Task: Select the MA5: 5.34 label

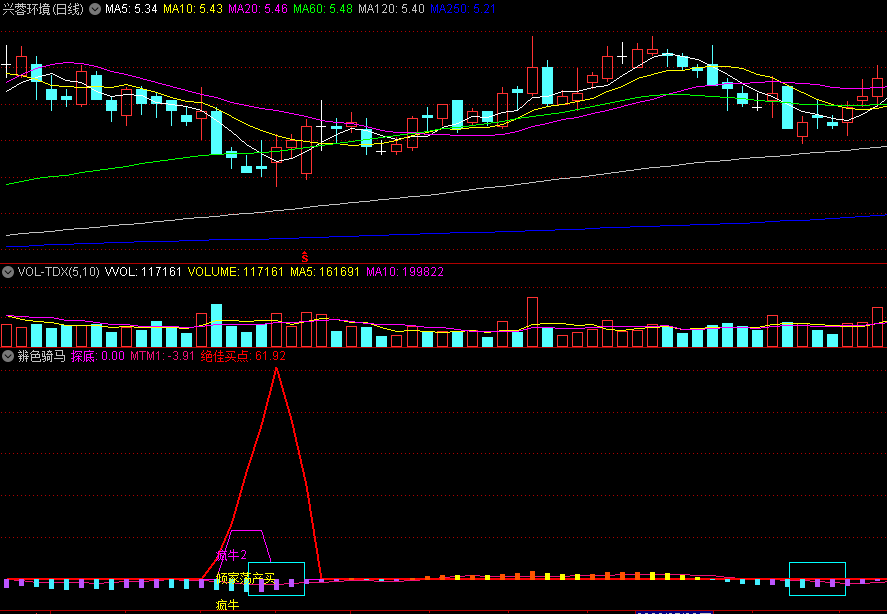Action: coord(131,9)
